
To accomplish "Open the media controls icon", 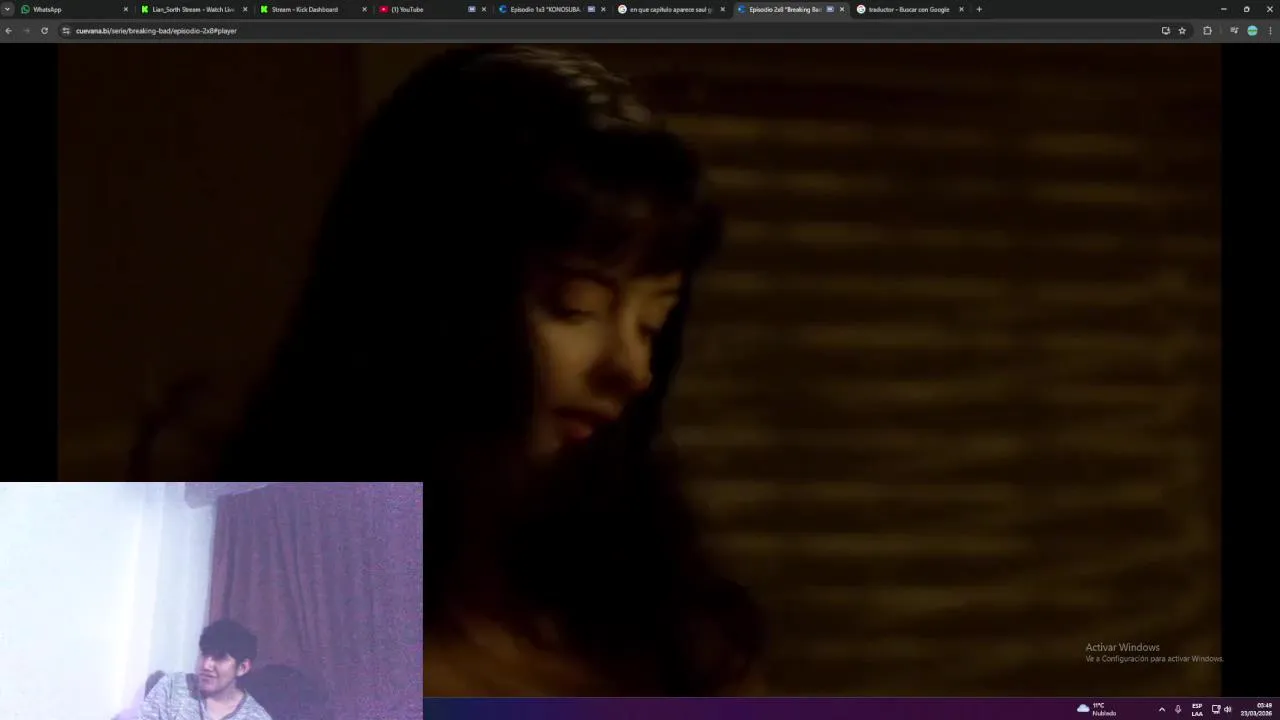I will [x=1234, y=31].
